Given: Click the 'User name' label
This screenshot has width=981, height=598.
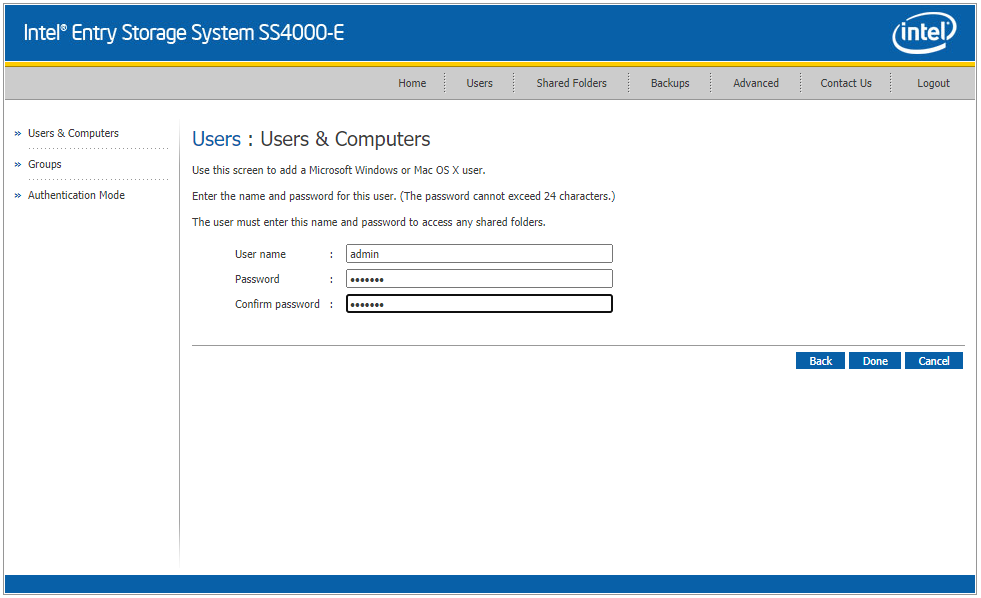Looking at the screenshot, I should pos(260,254).
